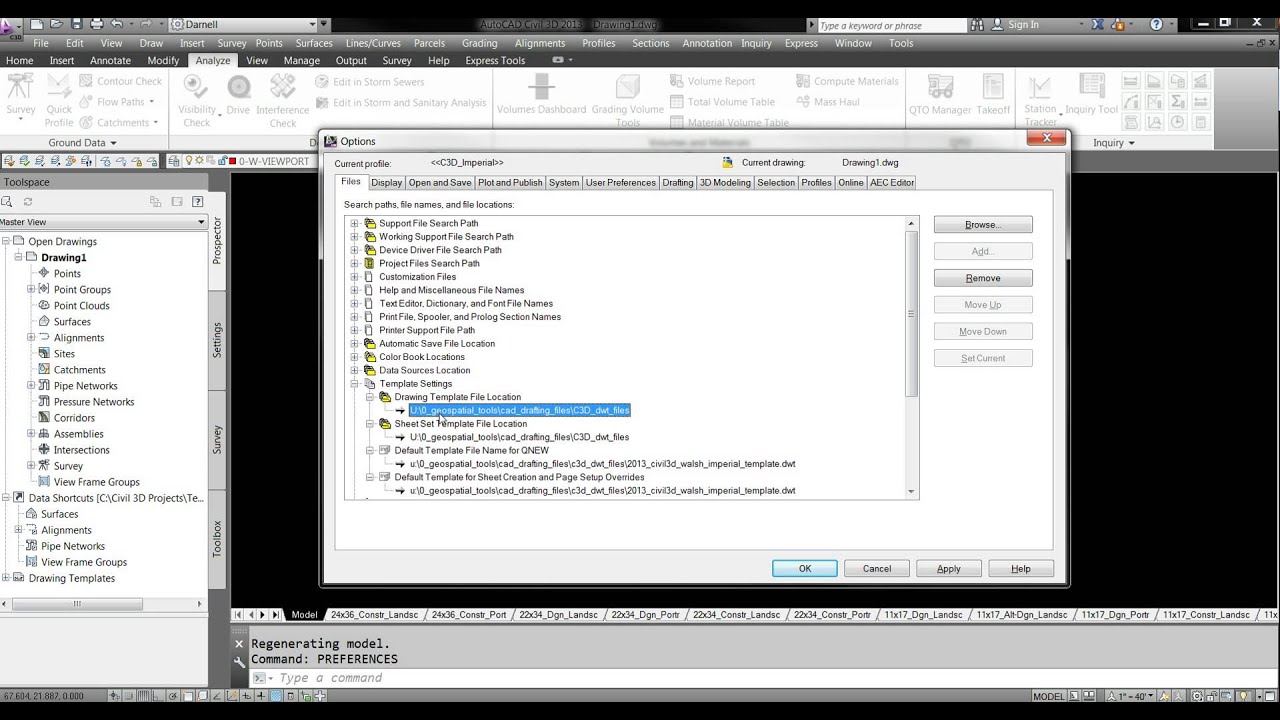This screenshot has height=720, width=1280.
Task: Click the Visibility Check ribbon icon
Action: pos(197,87)
